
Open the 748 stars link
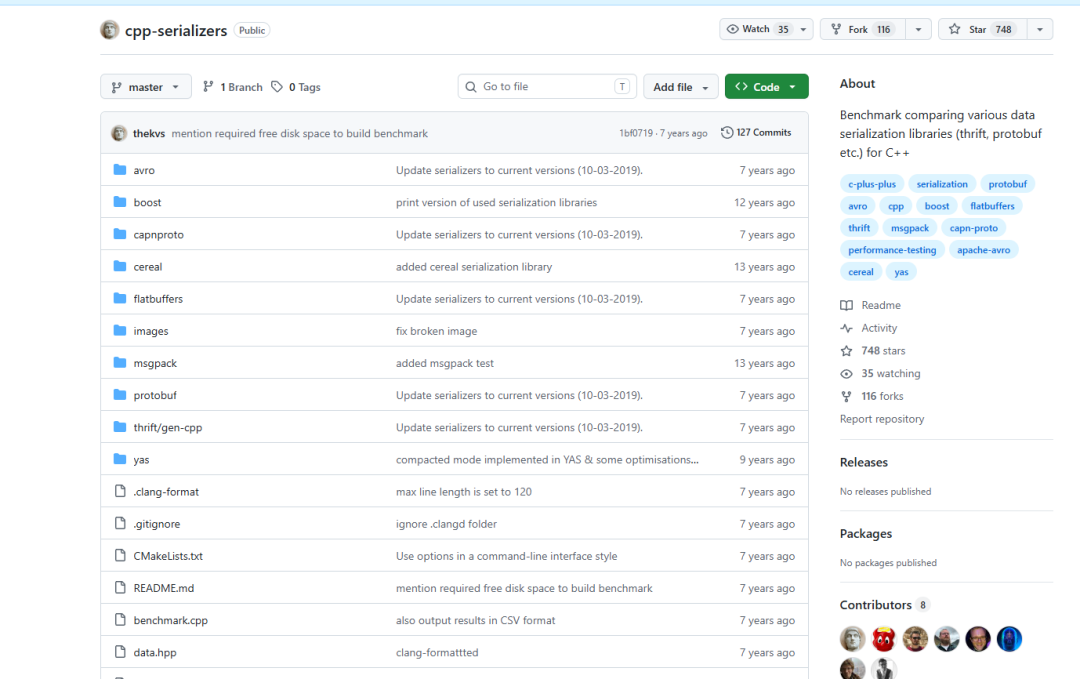tap(883, 351)
